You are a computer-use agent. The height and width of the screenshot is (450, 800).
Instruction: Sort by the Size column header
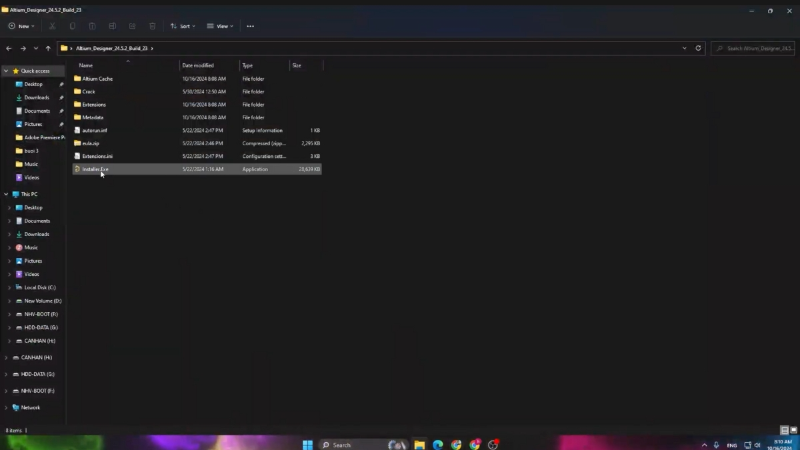coord(306,65)
